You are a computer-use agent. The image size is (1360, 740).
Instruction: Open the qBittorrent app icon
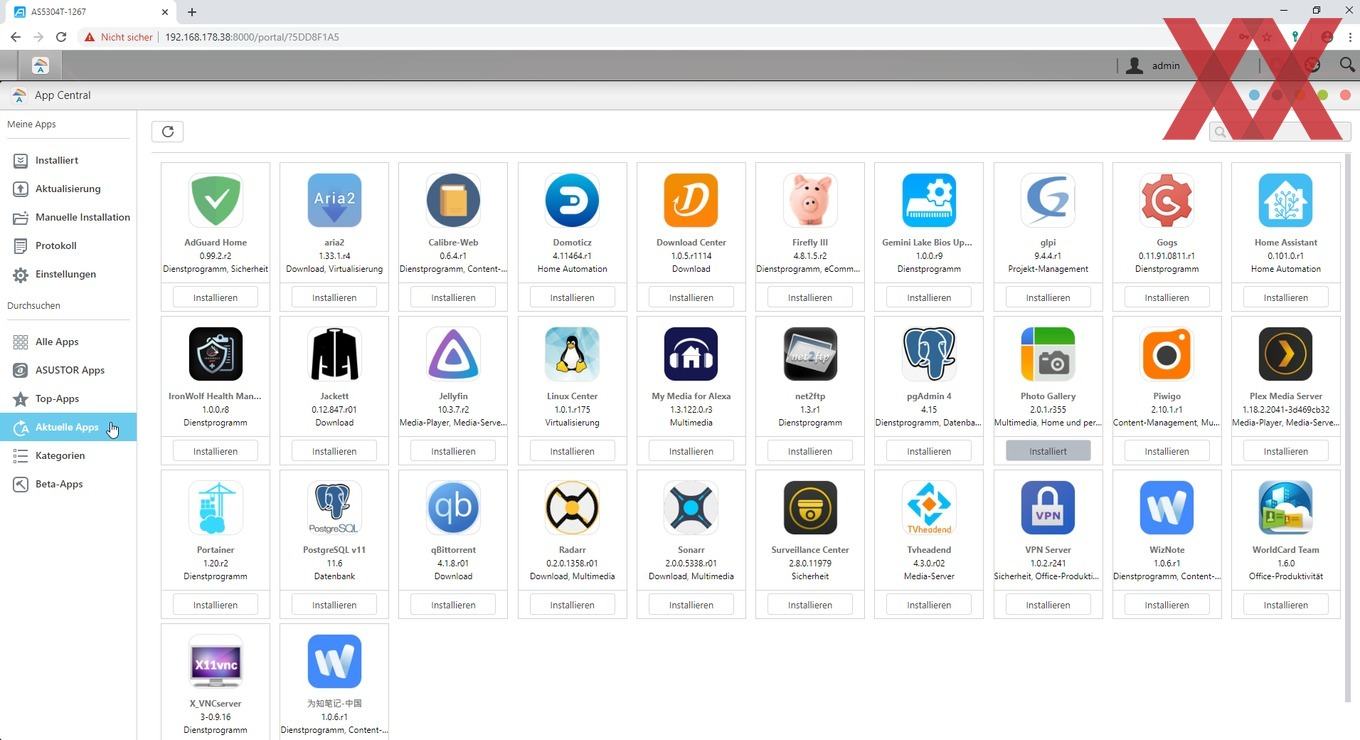pyautogui.click(x=453, y=508)
